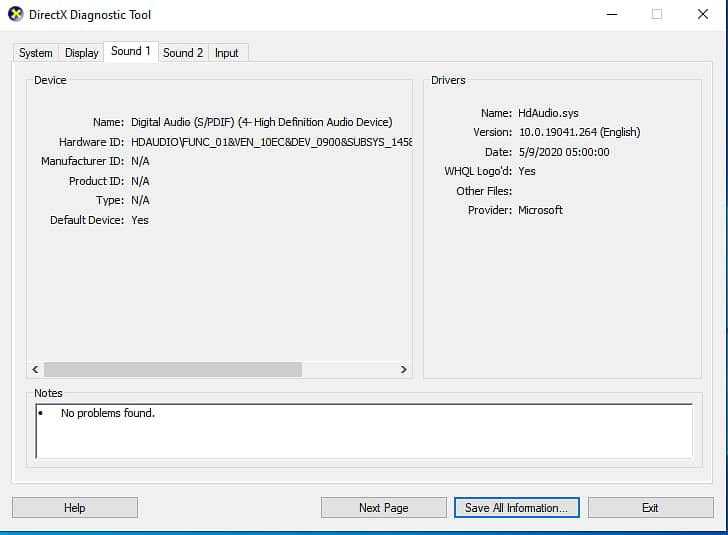Image resolution: width=728 pixels, height=535 pixels.
Task: Close the DirectX Diagnostic Tool window
Action: point(703,14)
